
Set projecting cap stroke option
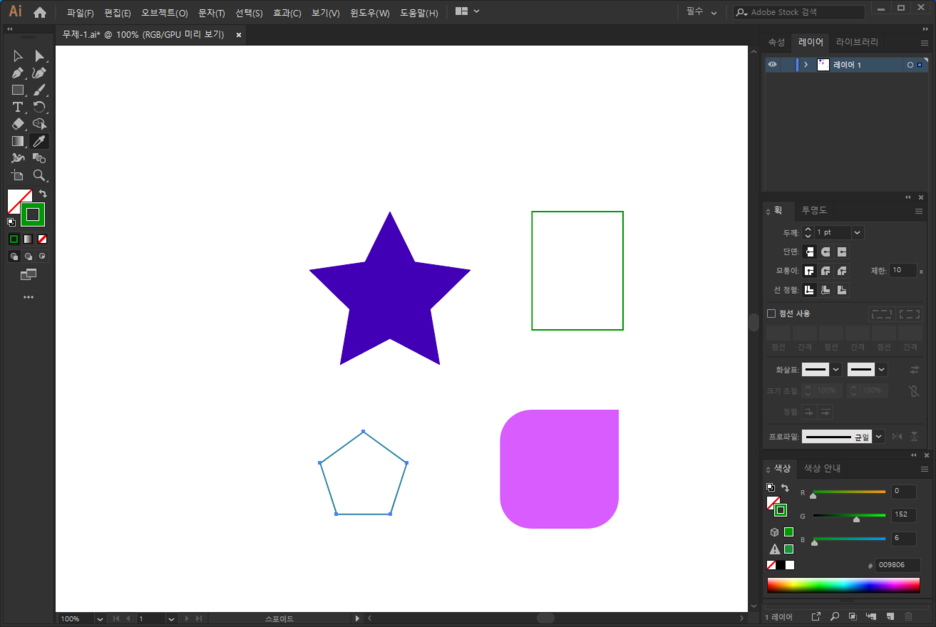pyautogui.click(x=842, y=252)
